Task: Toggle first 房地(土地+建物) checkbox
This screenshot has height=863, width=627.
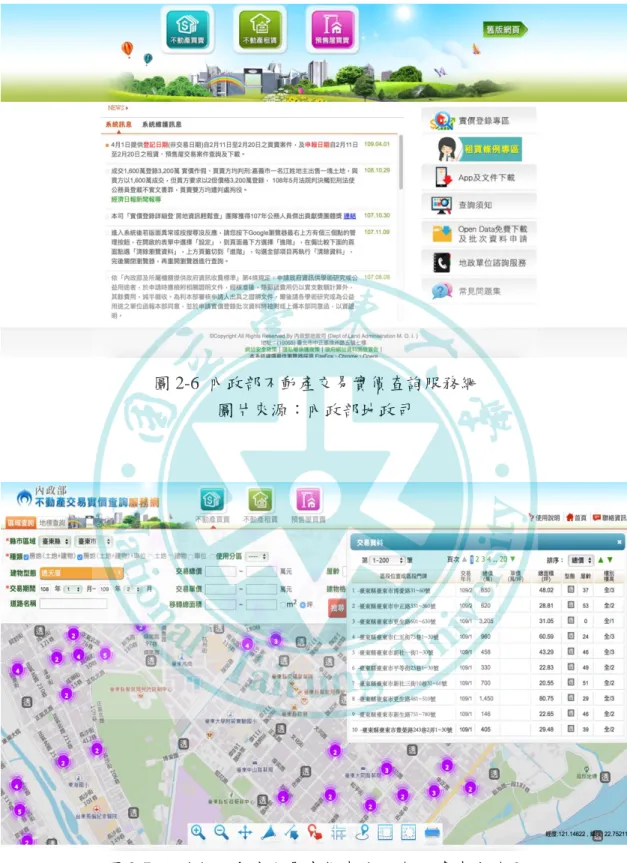Action: pos(26,556)
